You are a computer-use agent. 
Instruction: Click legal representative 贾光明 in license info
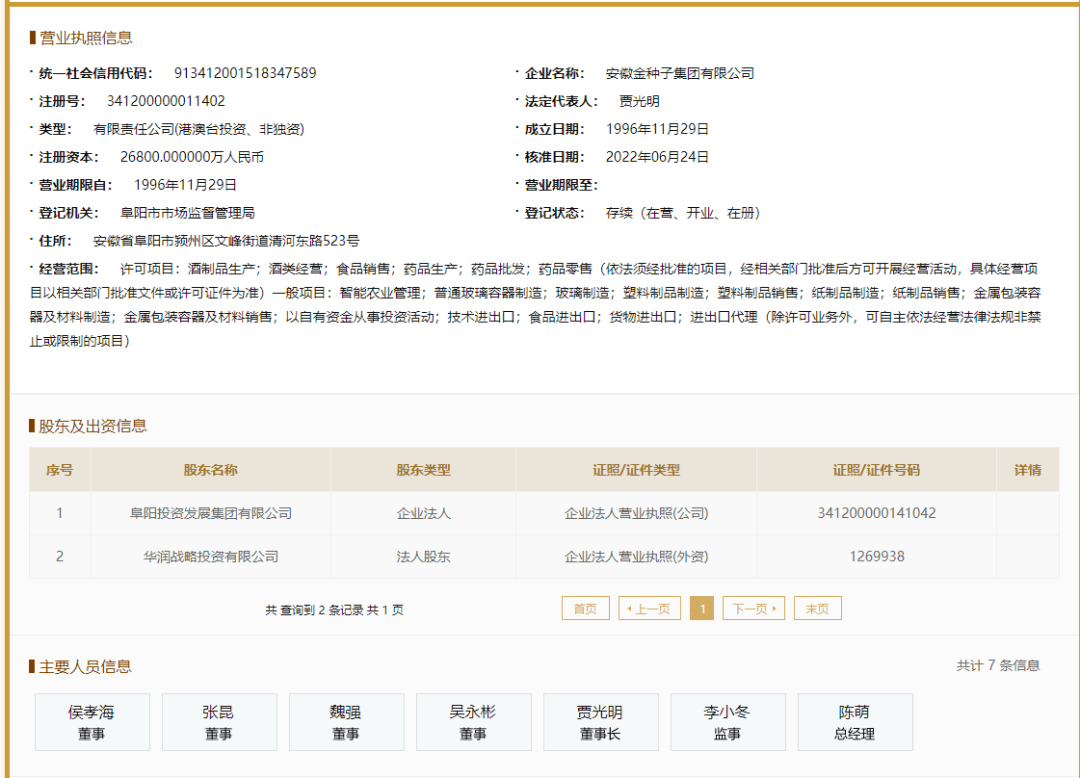click(x=639, y=101)
